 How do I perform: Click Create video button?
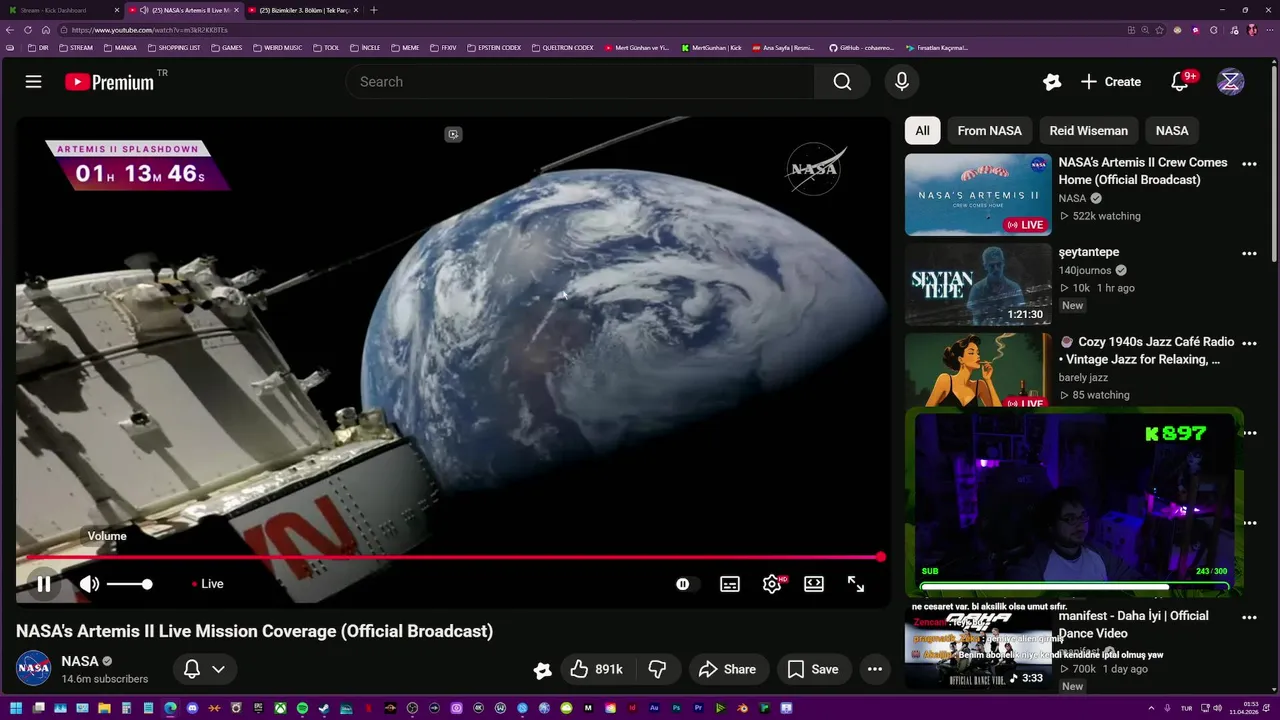click(1111, 82)
